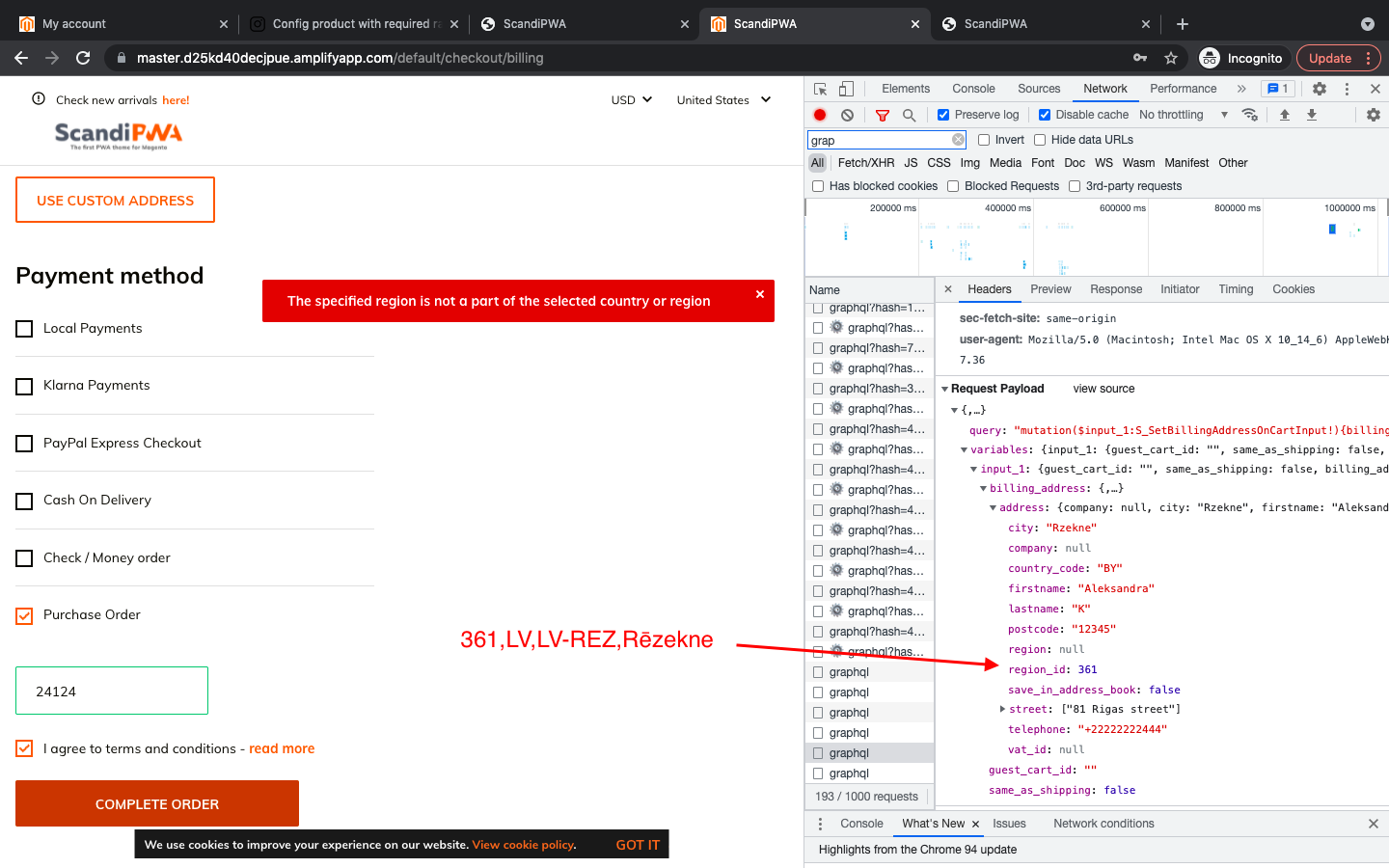Focus the purchase order number field

click(112, 691)
